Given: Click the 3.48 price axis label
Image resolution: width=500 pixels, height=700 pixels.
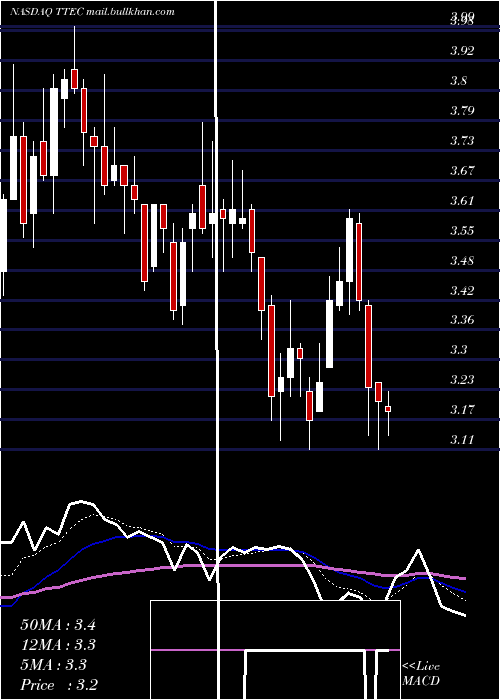Looking at the screenshot, I should click(x=462, y=260).
